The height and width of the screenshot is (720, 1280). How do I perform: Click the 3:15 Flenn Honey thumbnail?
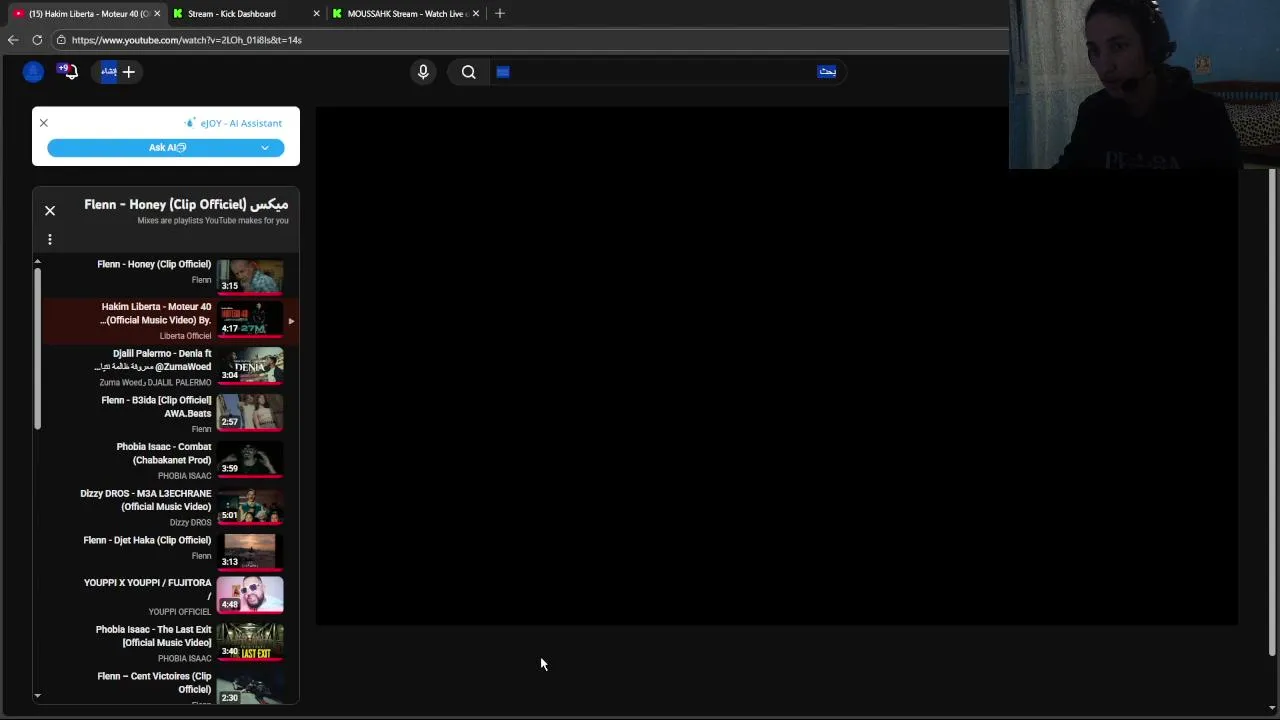click(x=250, y=275)
